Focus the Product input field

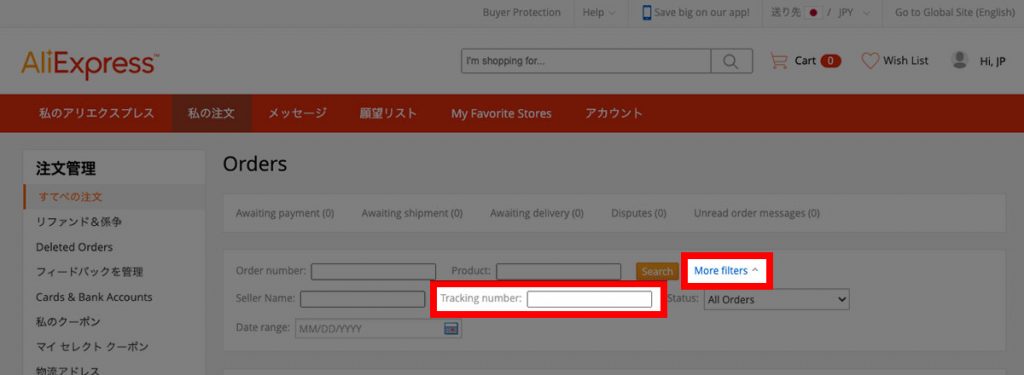[558, 271]
